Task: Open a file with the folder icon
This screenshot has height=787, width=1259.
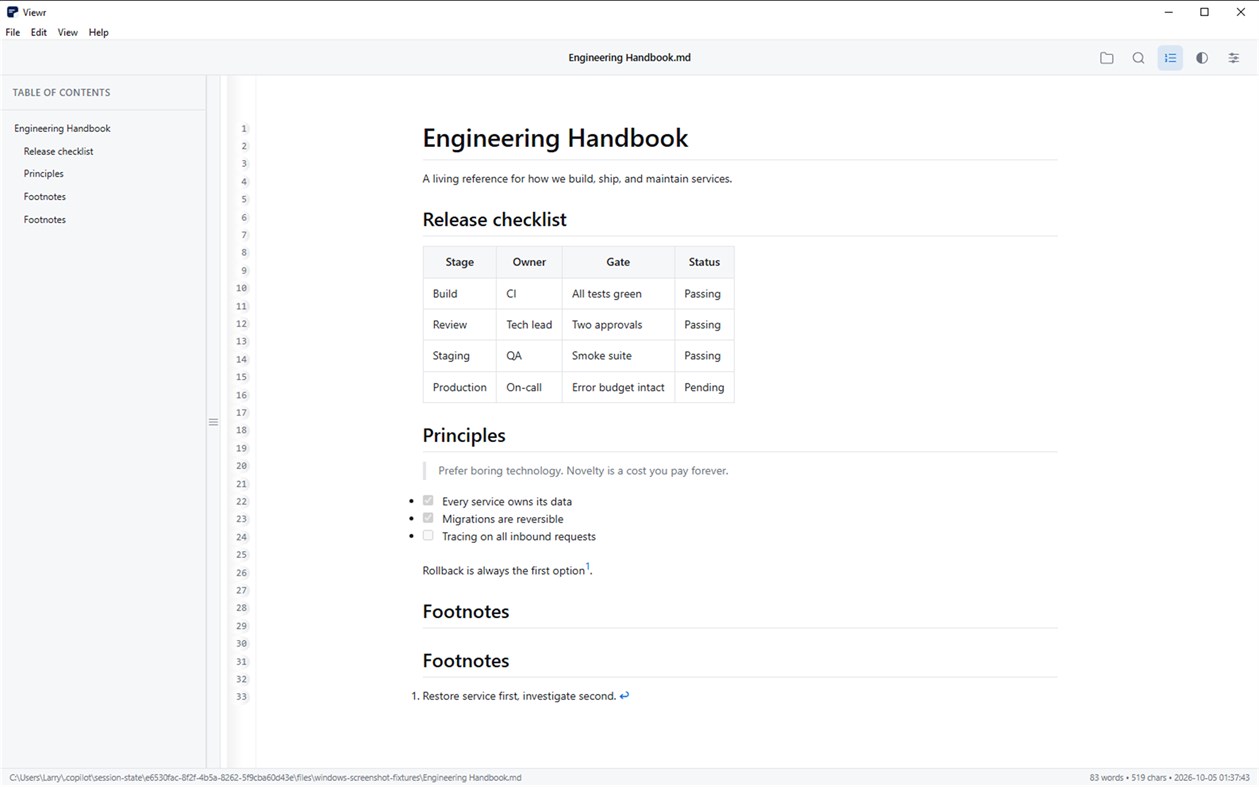Action: click(x=1106, y=58)
